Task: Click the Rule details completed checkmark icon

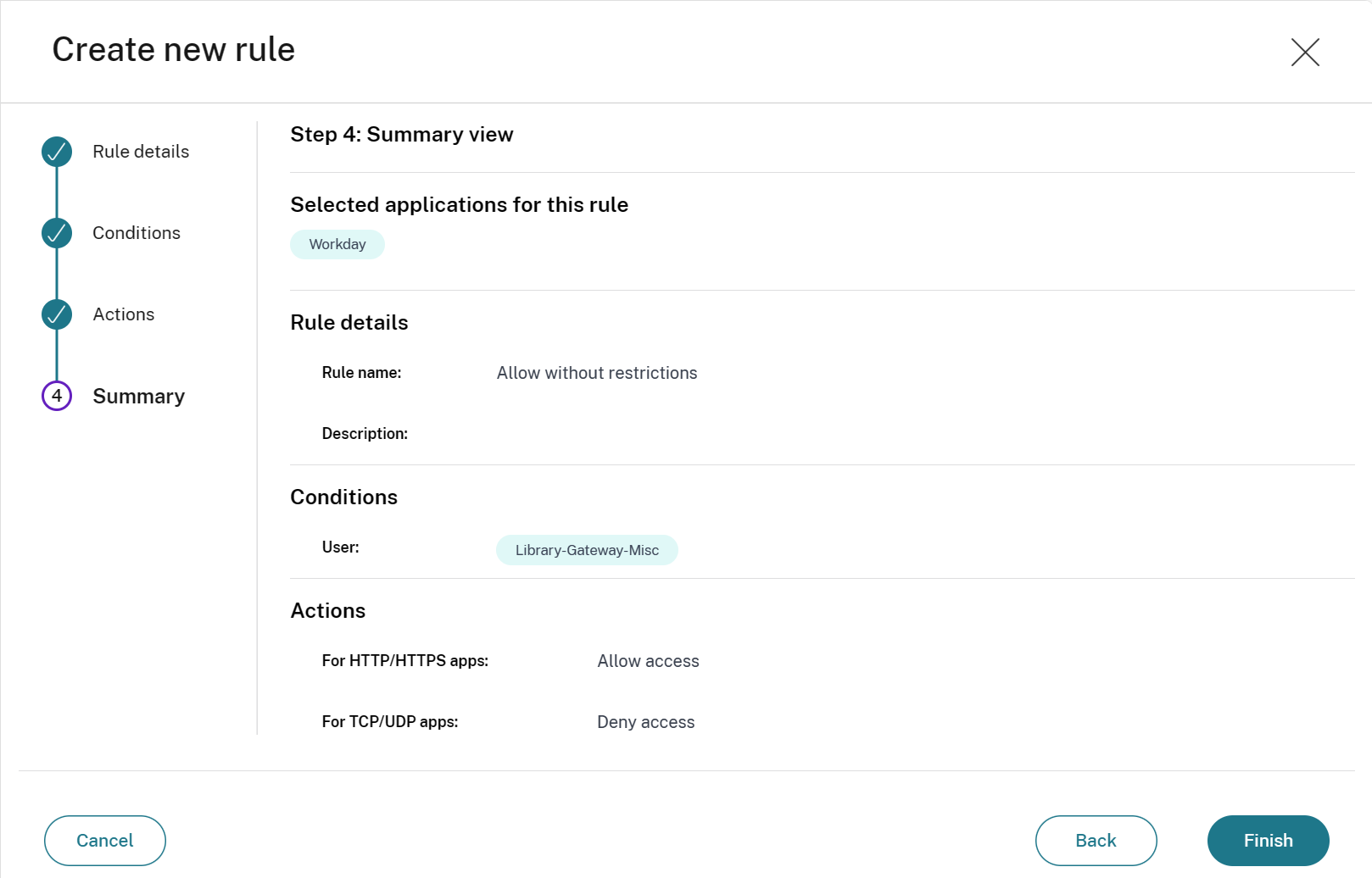Action: click(x=57, y=152)
